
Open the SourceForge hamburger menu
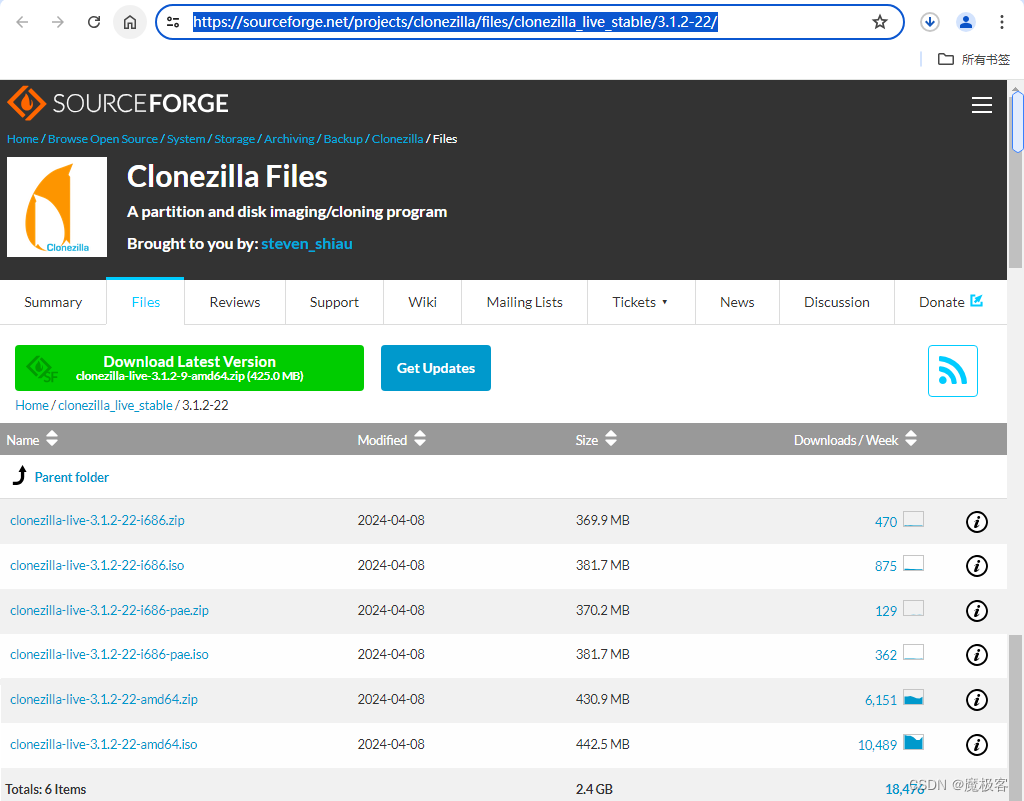pos(982,105)
